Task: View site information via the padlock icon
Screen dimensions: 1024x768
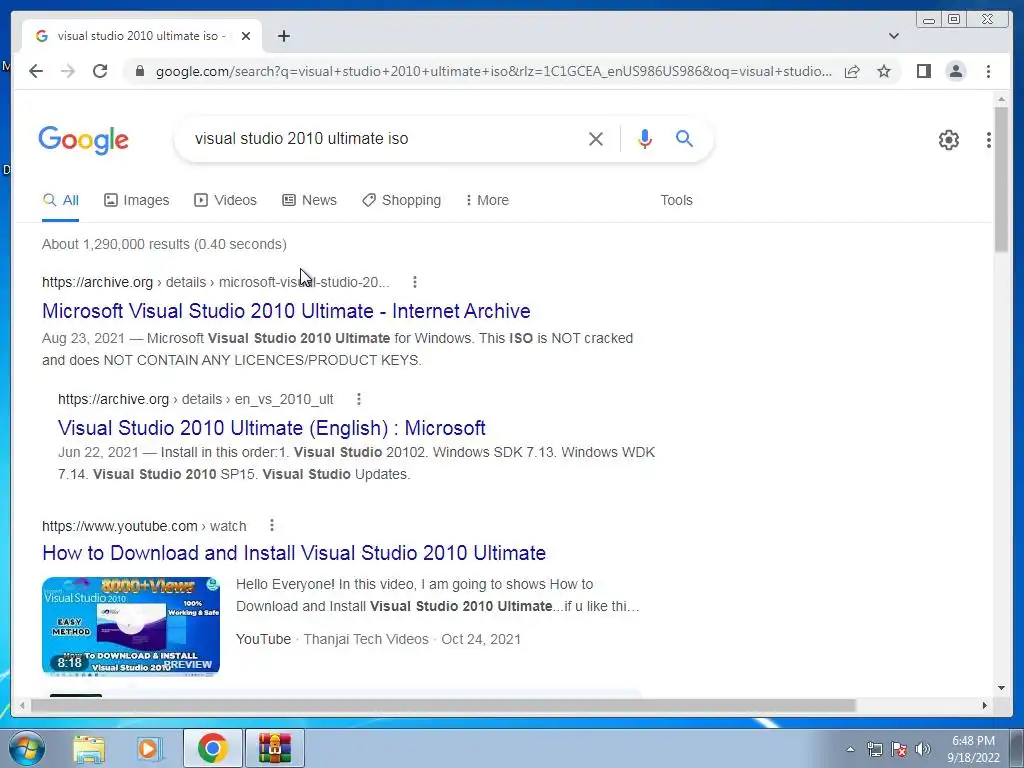Action: [x=139, y=71]
